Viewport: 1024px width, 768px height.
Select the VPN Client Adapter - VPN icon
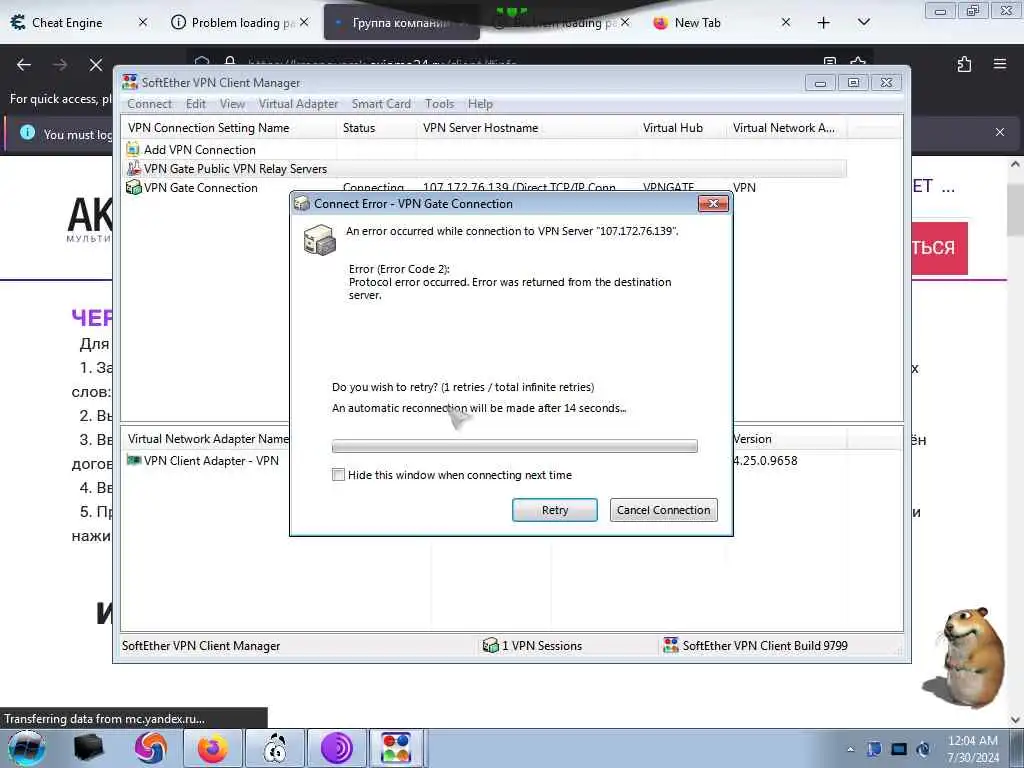click(134, 460)
